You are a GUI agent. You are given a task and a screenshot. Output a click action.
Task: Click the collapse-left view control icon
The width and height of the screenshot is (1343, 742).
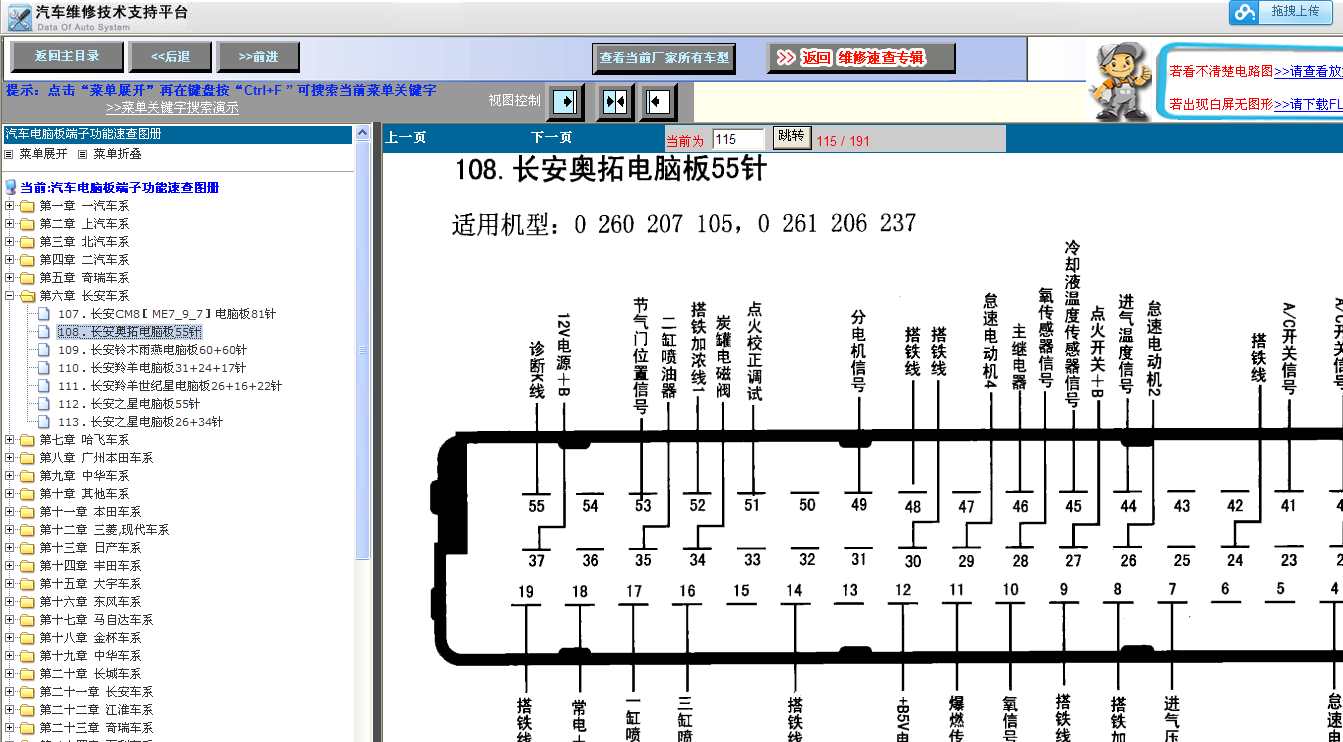click(x=658, y=101)
